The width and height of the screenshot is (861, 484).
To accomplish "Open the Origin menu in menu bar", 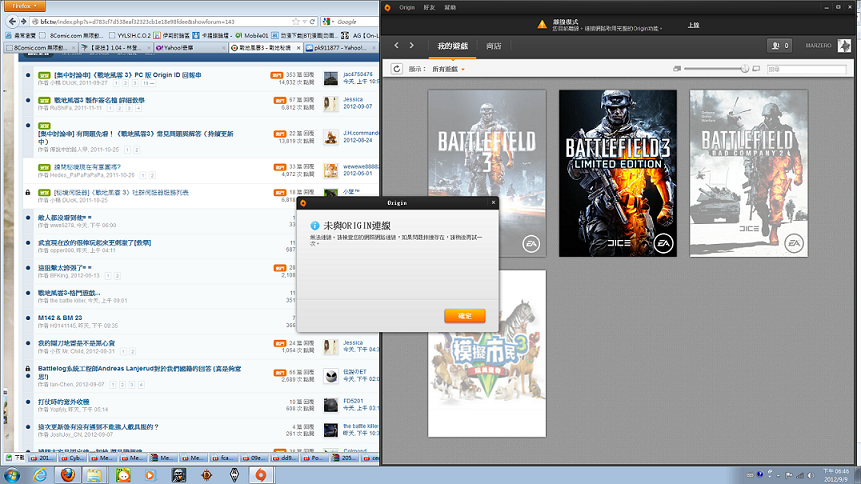I will pyautogui.click(x=408, y=6).
